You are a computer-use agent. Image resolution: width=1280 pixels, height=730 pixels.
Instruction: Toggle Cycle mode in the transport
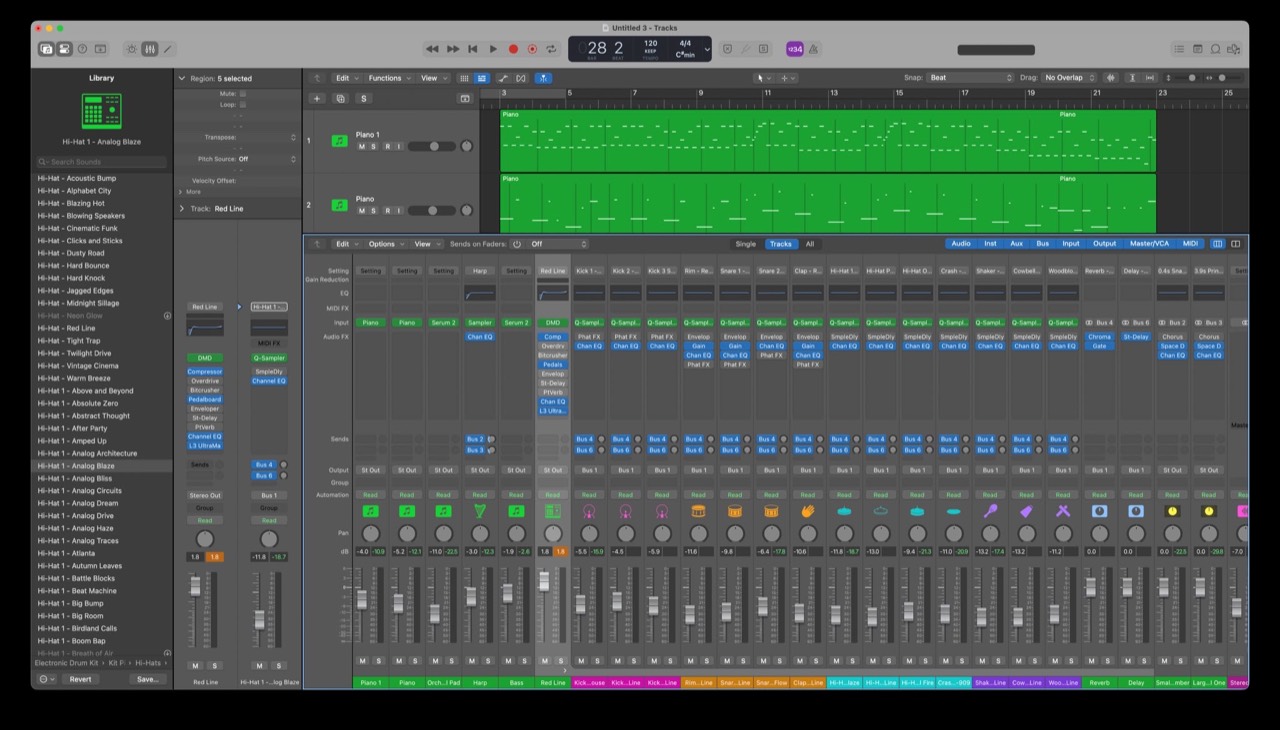coord(553,49)
